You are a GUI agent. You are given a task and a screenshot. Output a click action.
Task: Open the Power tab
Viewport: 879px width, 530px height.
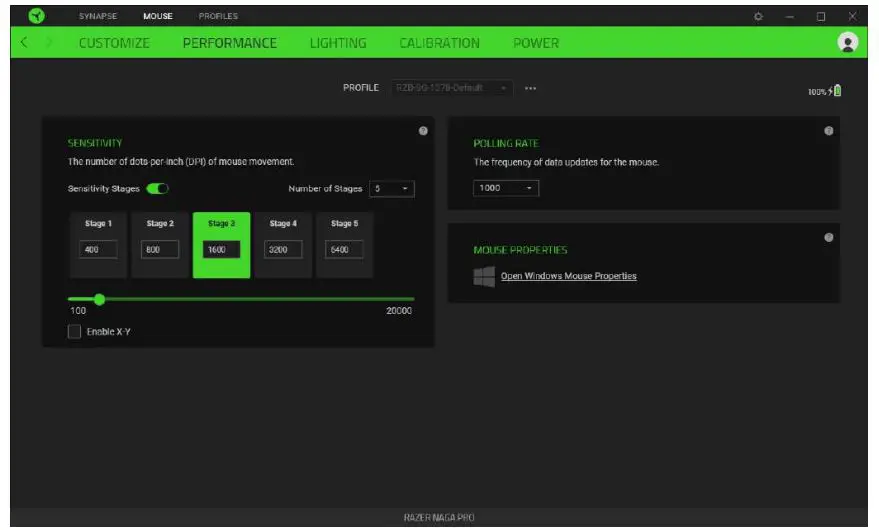(536, 43)
